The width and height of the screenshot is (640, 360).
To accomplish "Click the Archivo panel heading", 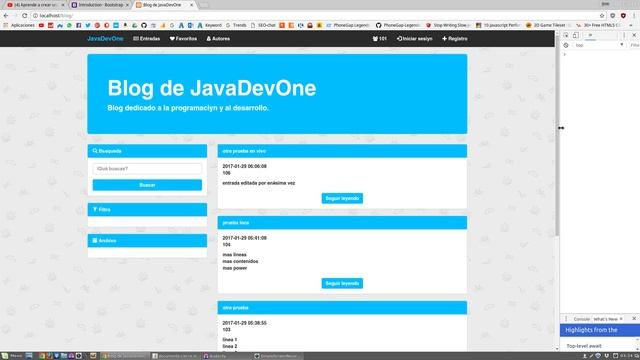I will point(147,240).
